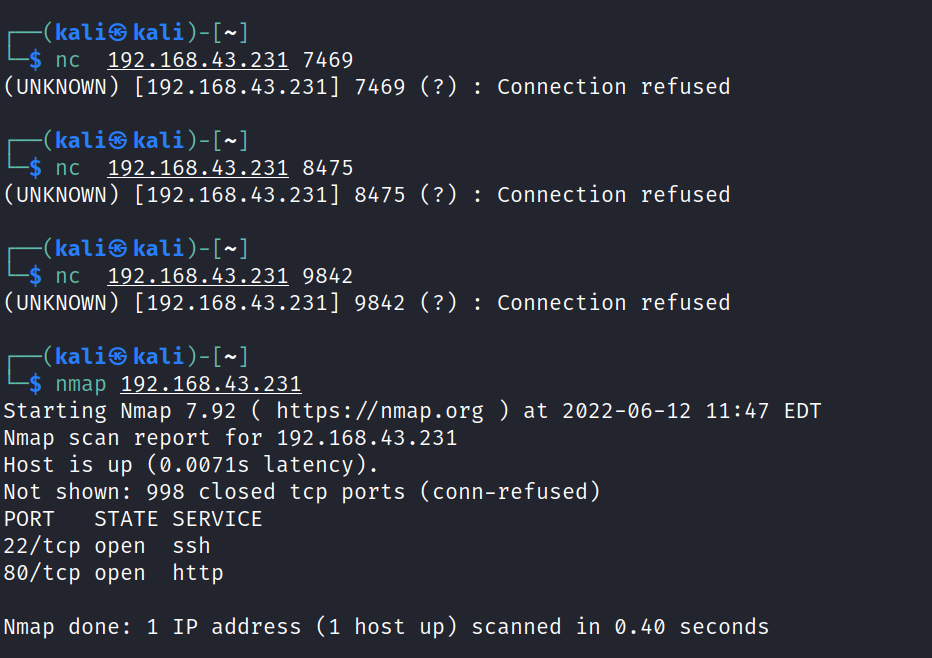Click the underlined IP in the nc 7469 command
The image size is (932, 658).
(198, 60)
